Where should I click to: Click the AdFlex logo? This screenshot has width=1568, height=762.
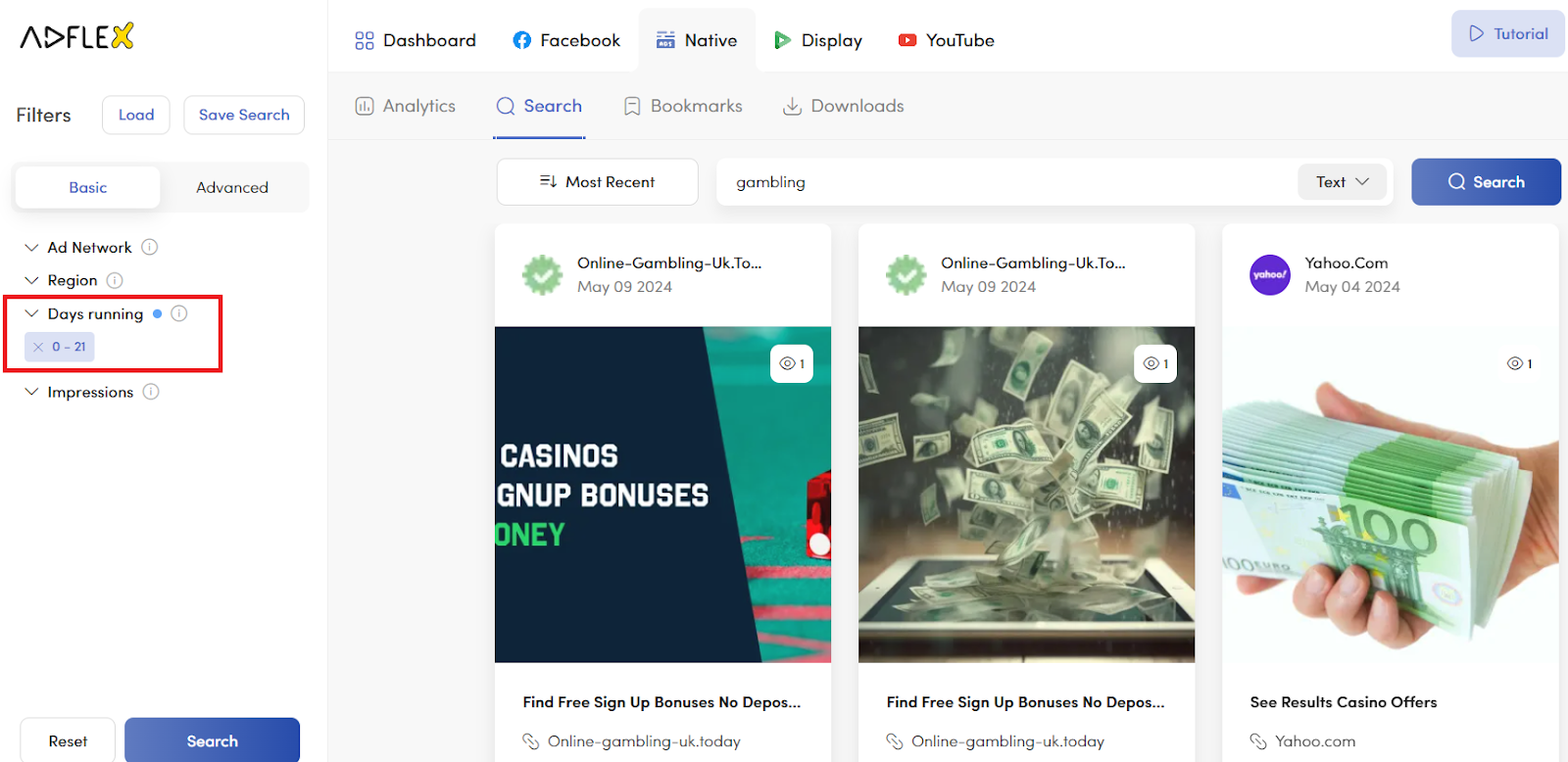(x=76, y=37)
